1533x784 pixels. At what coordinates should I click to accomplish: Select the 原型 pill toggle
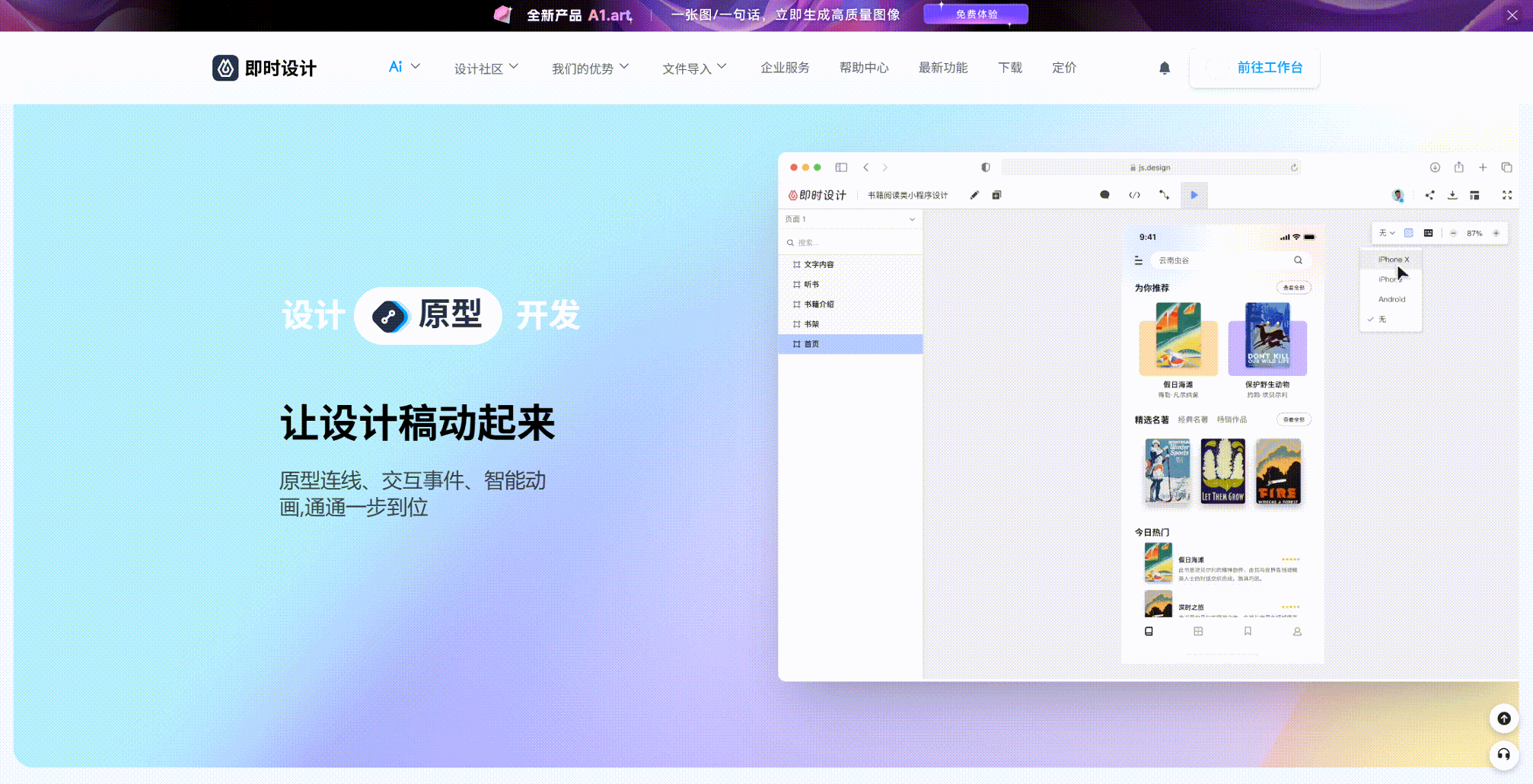(428, 315)
